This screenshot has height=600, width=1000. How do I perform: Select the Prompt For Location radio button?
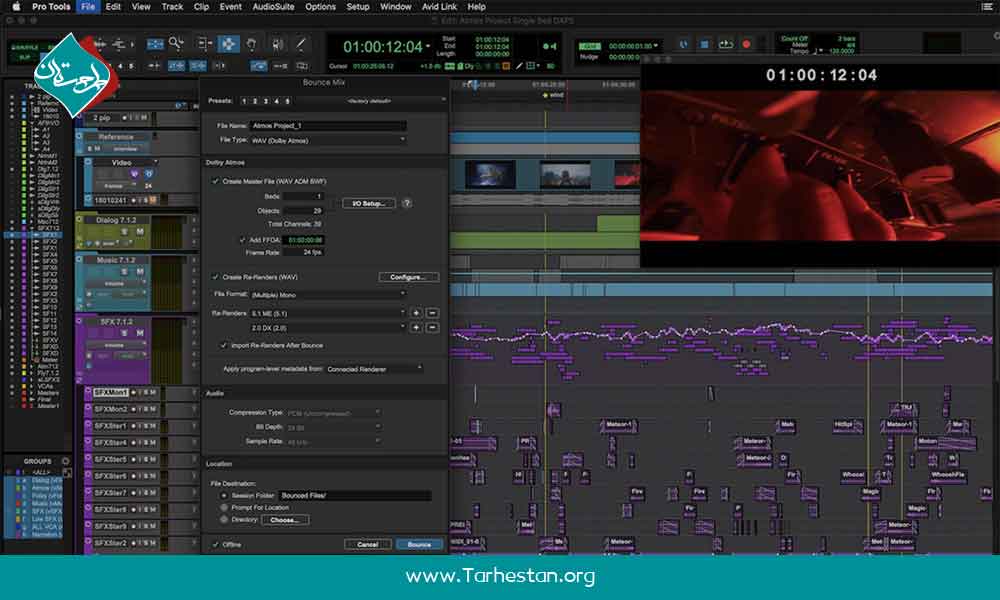(x=224, y=508)
